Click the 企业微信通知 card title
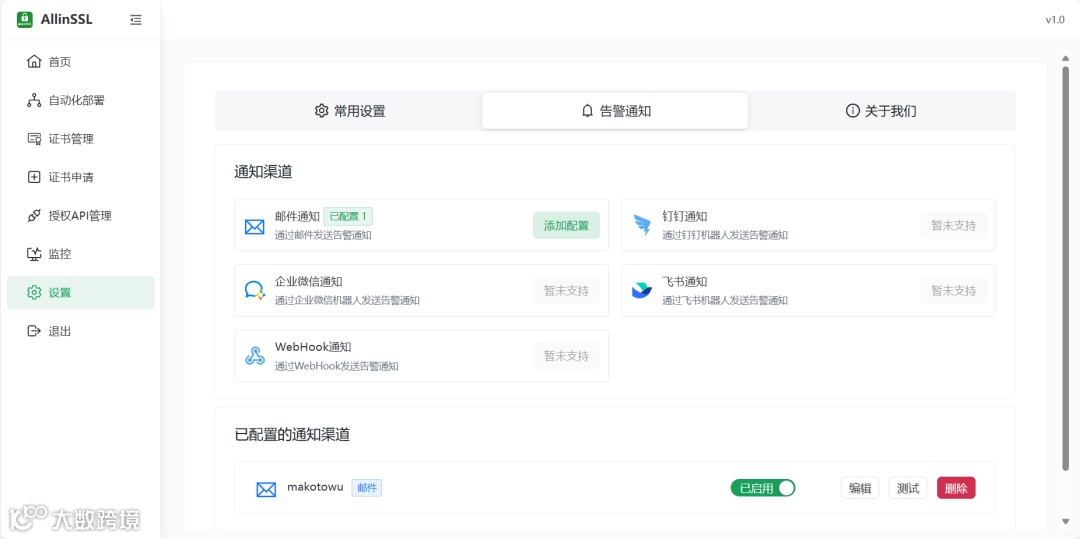This screenshot has height=539, width=1080. pyautogui.click(x=309, y=282)
